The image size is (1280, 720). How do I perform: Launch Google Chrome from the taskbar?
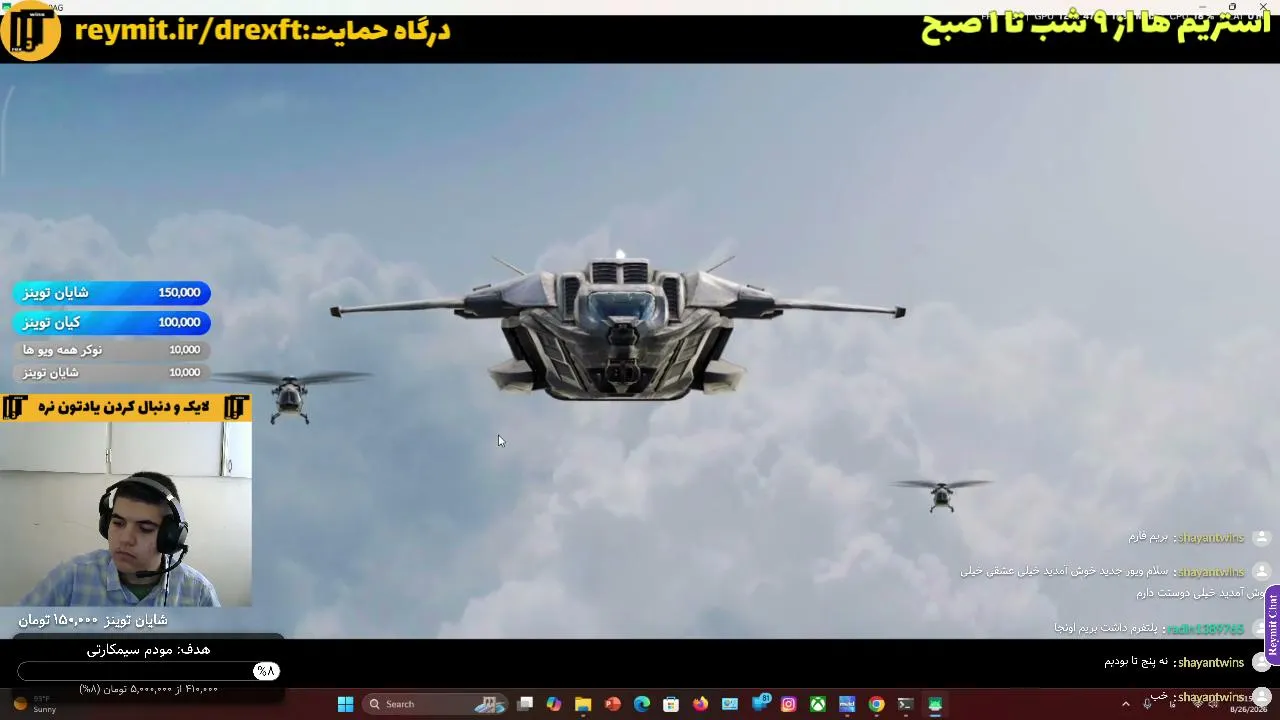pos(876,704)
